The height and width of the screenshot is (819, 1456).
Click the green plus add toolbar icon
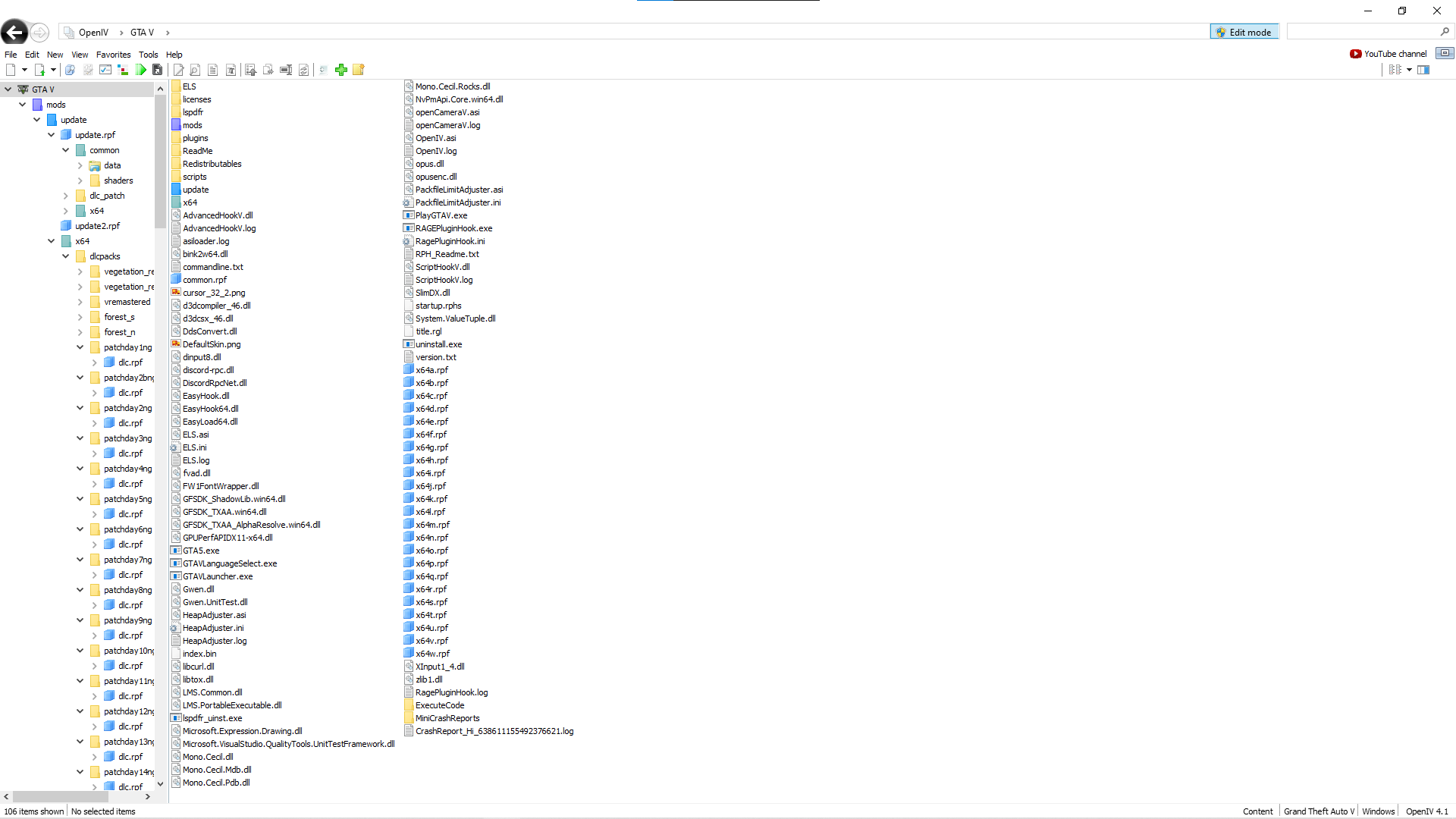pos(341,70)
